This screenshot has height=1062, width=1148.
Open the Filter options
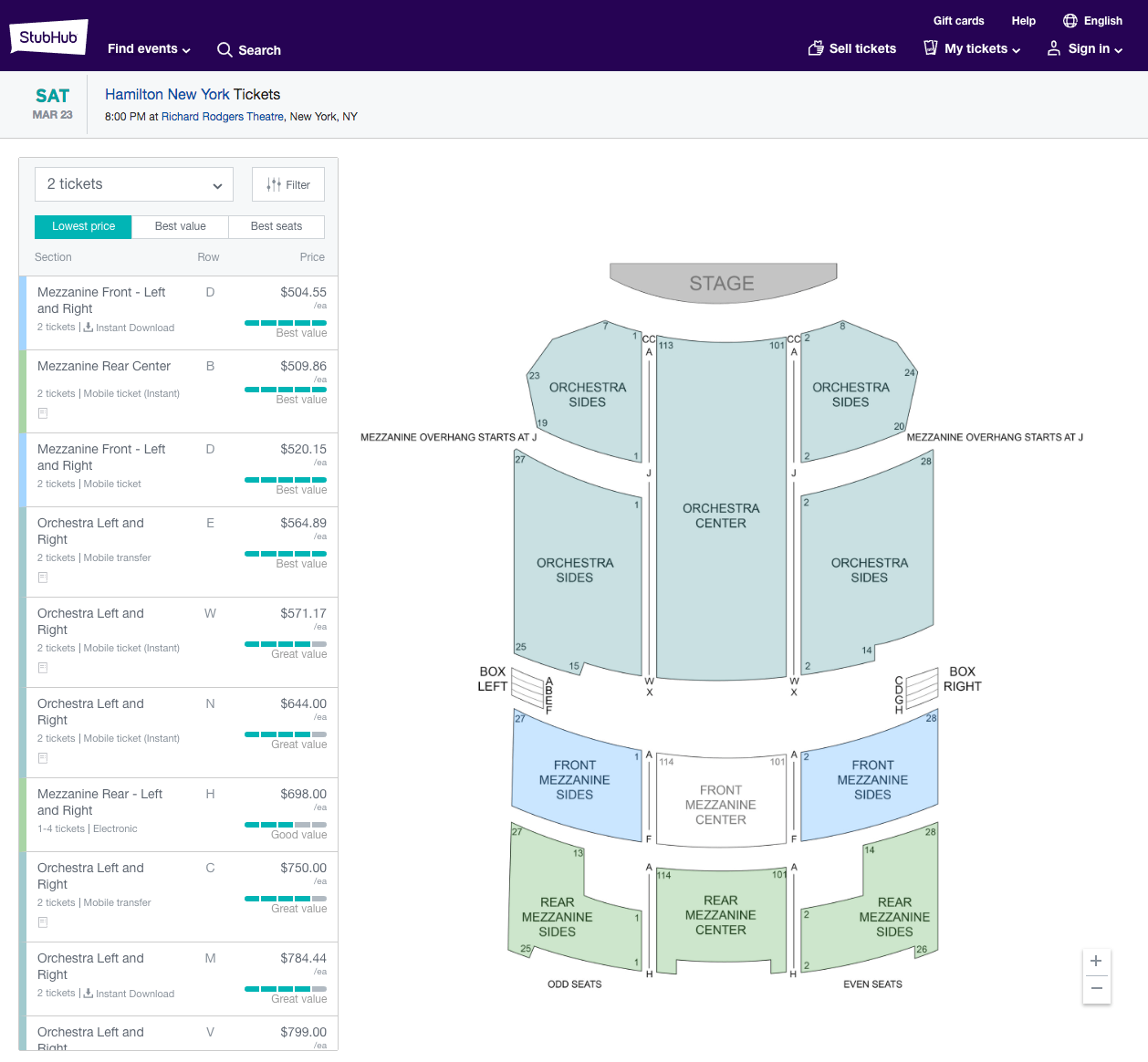288,185
